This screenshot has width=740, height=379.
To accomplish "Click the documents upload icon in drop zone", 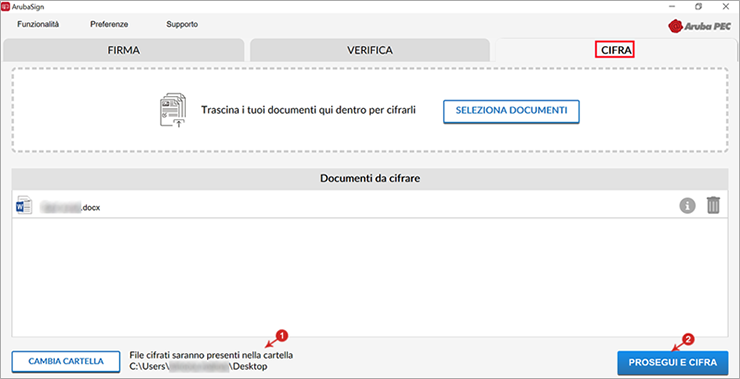I will pos(173,110).
